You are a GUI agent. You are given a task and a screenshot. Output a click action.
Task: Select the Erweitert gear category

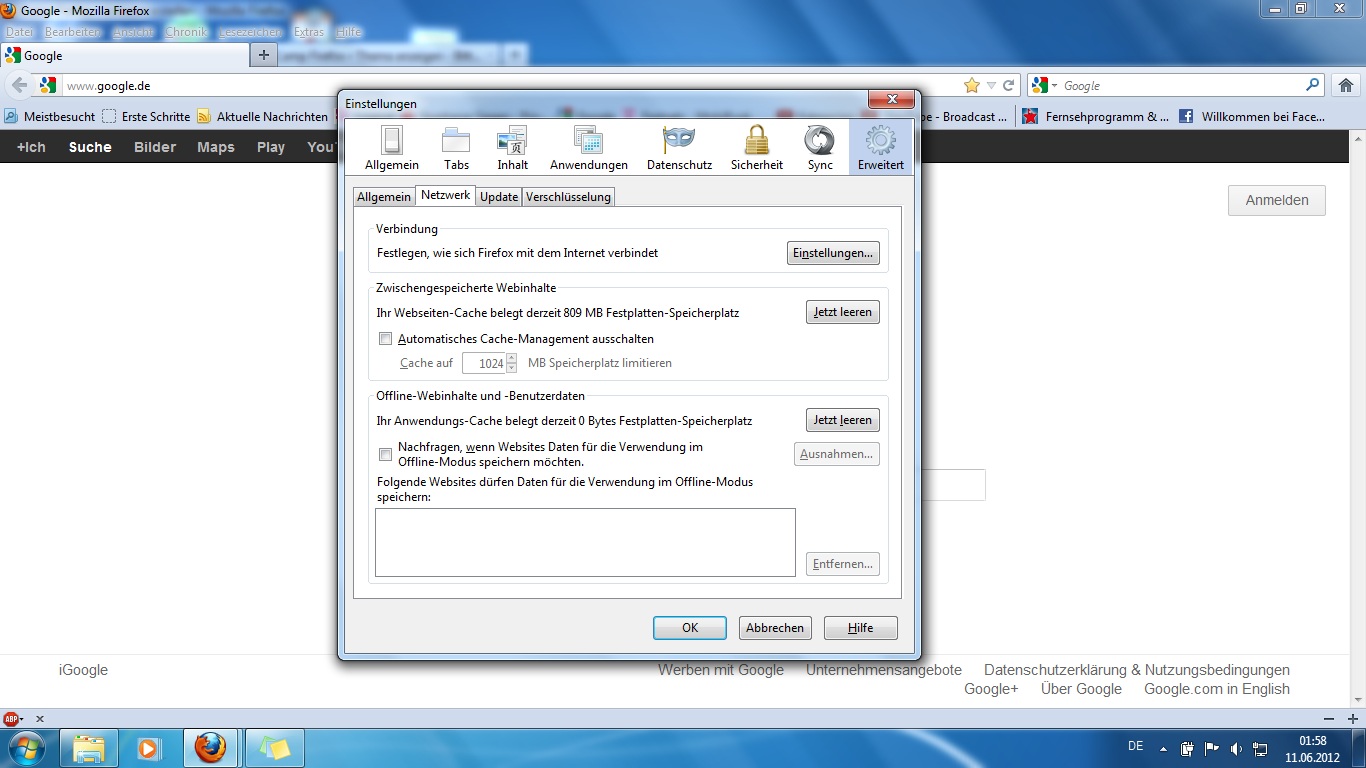tap(880, 147)
